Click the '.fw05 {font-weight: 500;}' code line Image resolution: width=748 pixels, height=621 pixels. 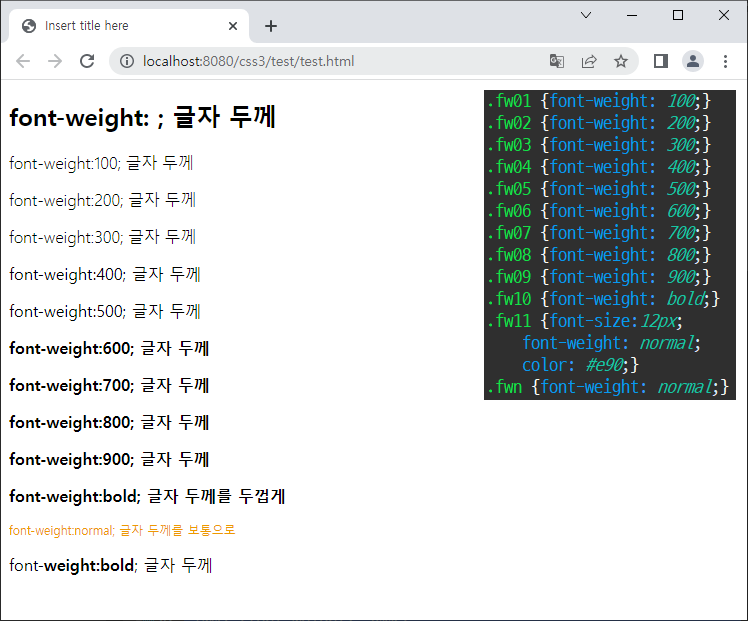[599, 189]
